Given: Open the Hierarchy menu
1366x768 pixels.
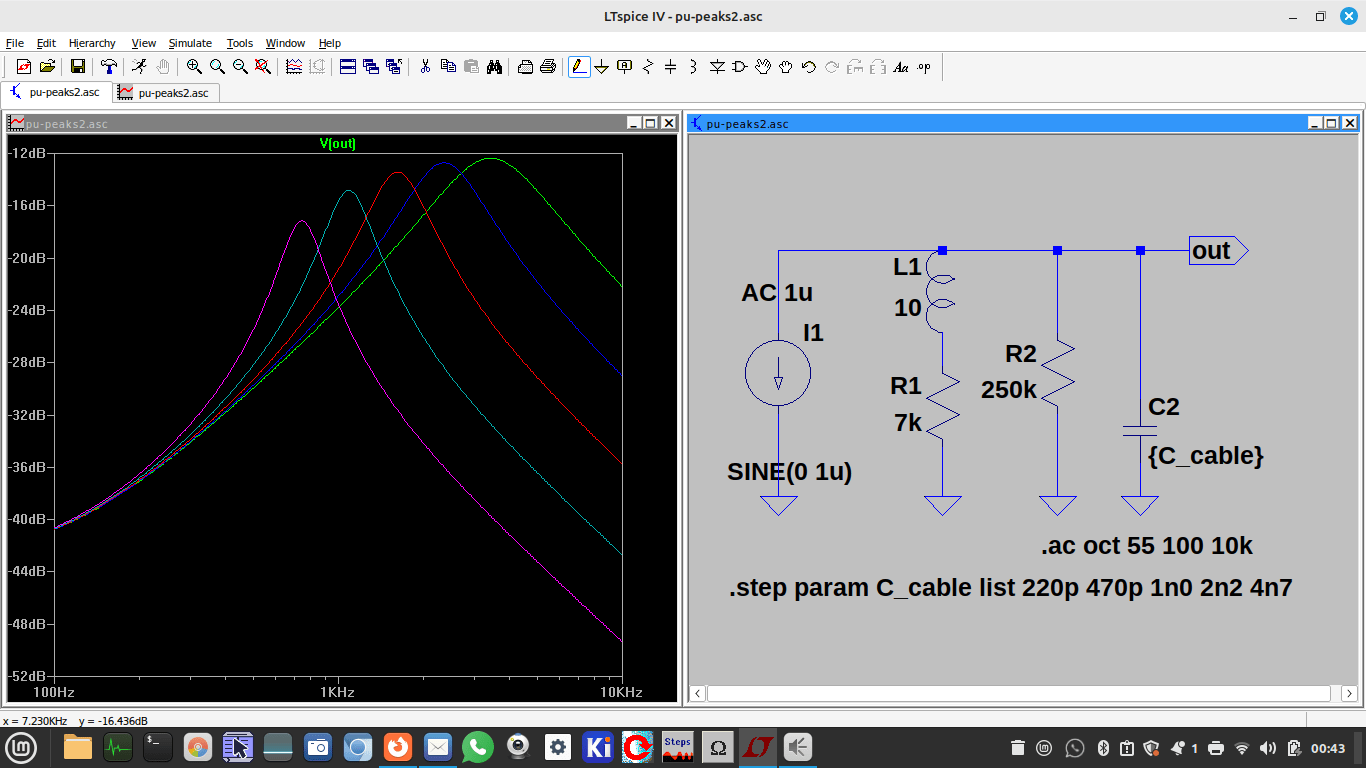Looking at the screenshot, I should pos(92,43).
